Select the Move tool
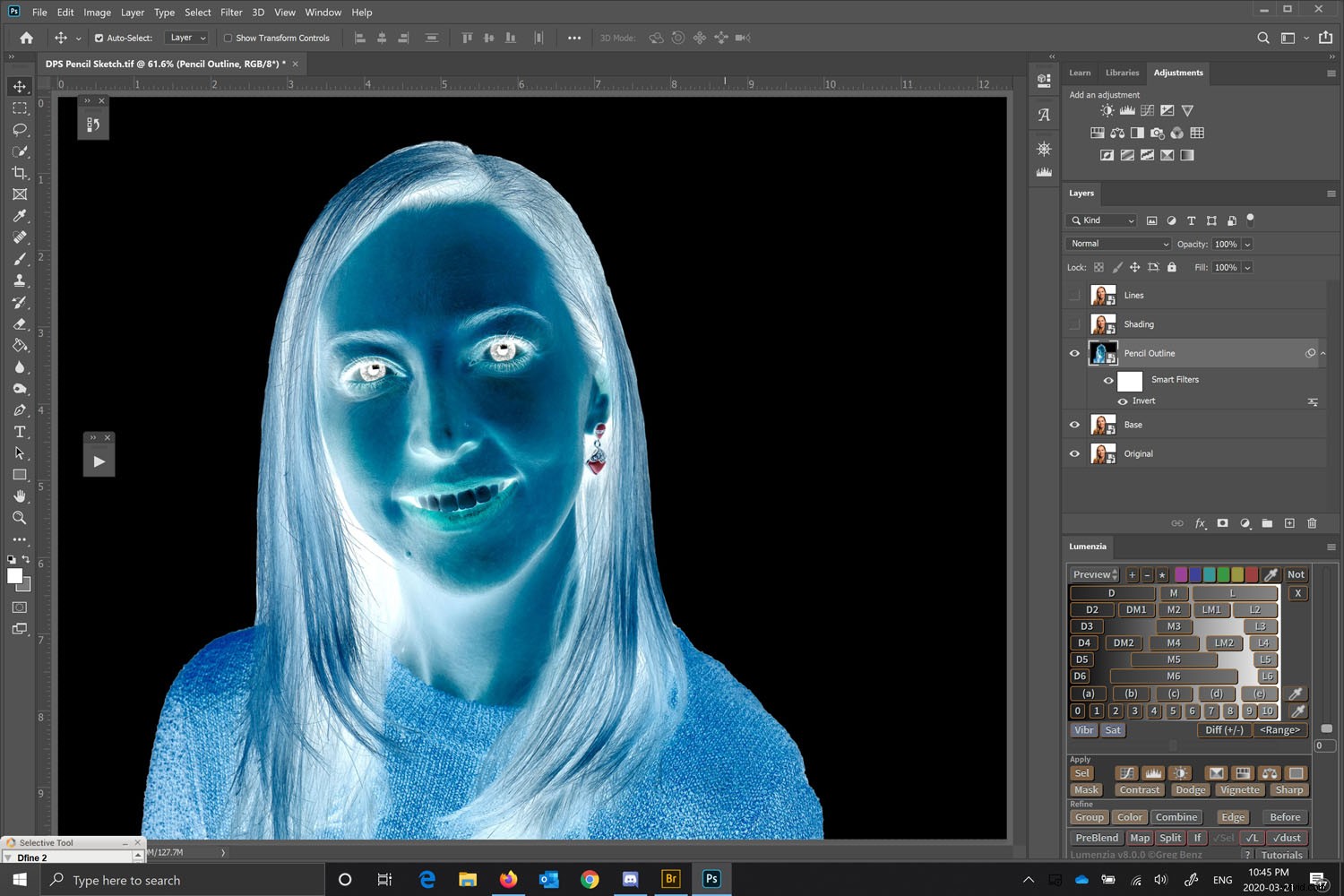The height and width of the screenshot is (896, 1344). pyautogui.click(x=19, y=86)
